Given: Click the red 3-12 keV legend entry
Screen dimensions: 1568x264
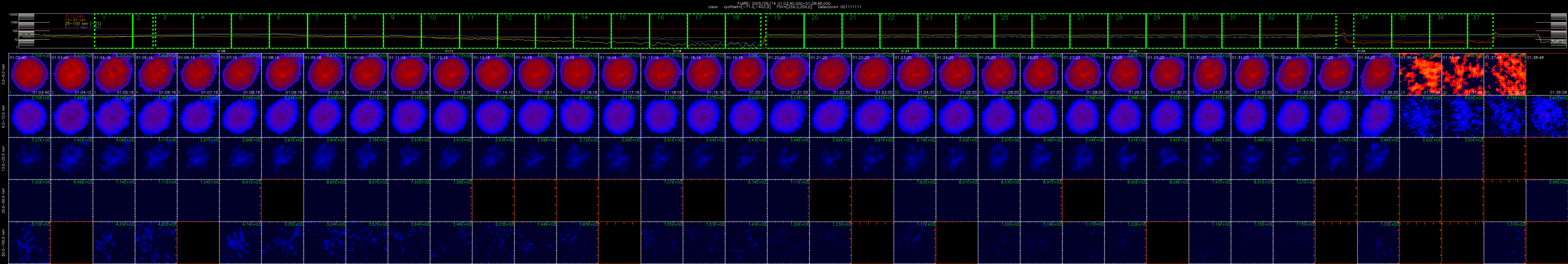Looking at the screenshot, I should (x=74, y=16).
